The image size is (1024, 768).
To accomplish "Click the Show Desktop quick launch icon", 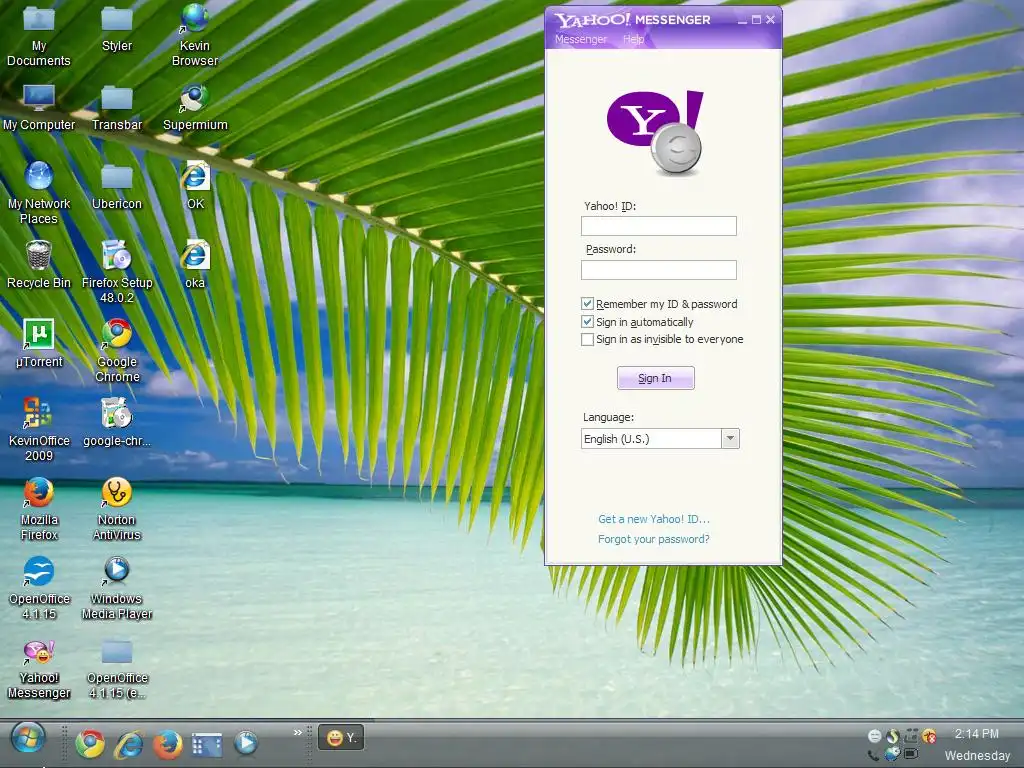I will coord(207,744).
